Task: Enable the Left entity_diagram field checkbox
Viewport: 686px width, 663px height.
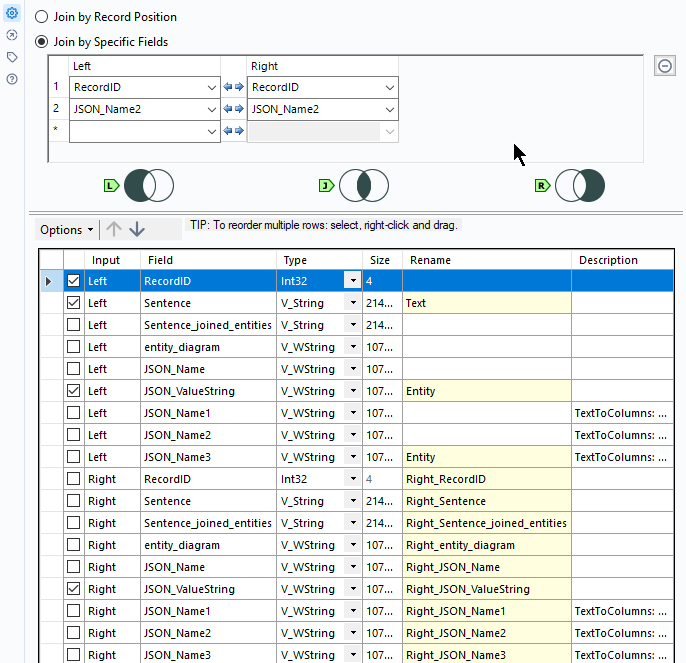Action: [x=74, y=347]
